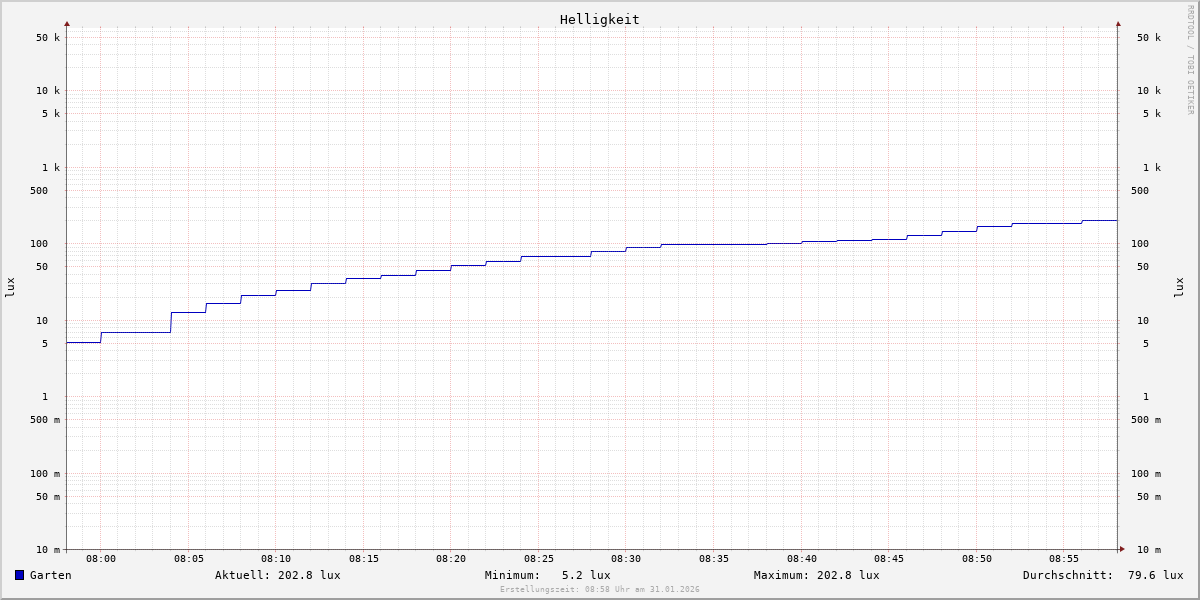This screenshot has height=600, width=1200.
Task: Click the right axis 10 m label
Action: click(x=1148, y=550)
